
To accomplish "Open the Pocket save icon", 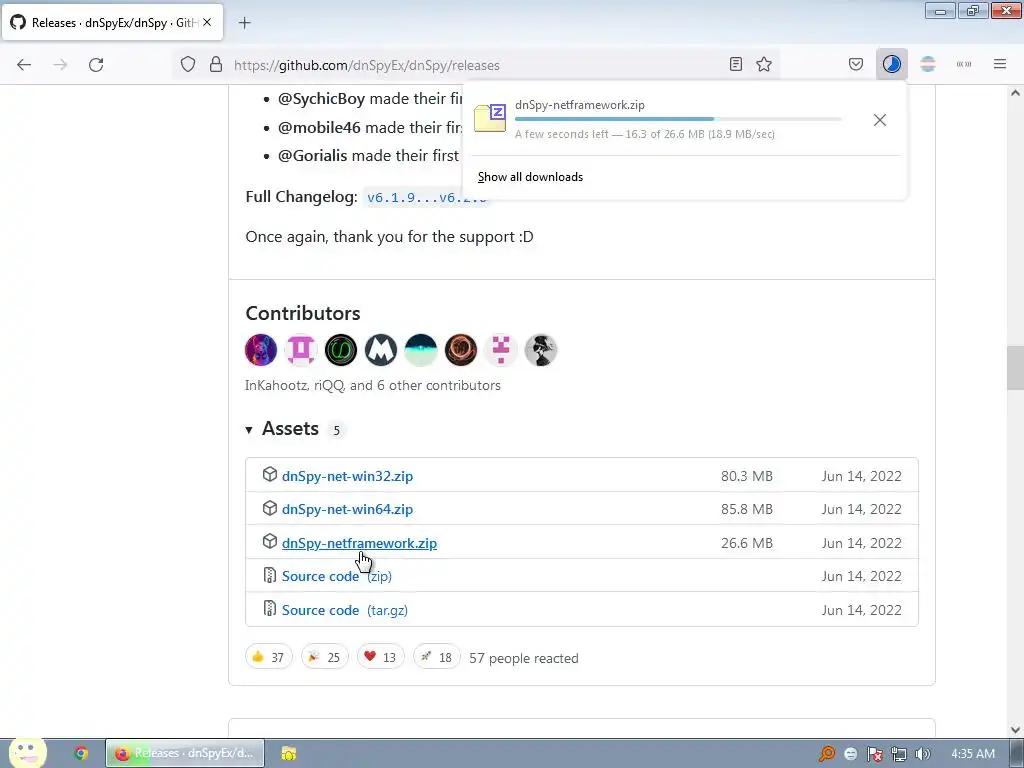I will 856,64.
